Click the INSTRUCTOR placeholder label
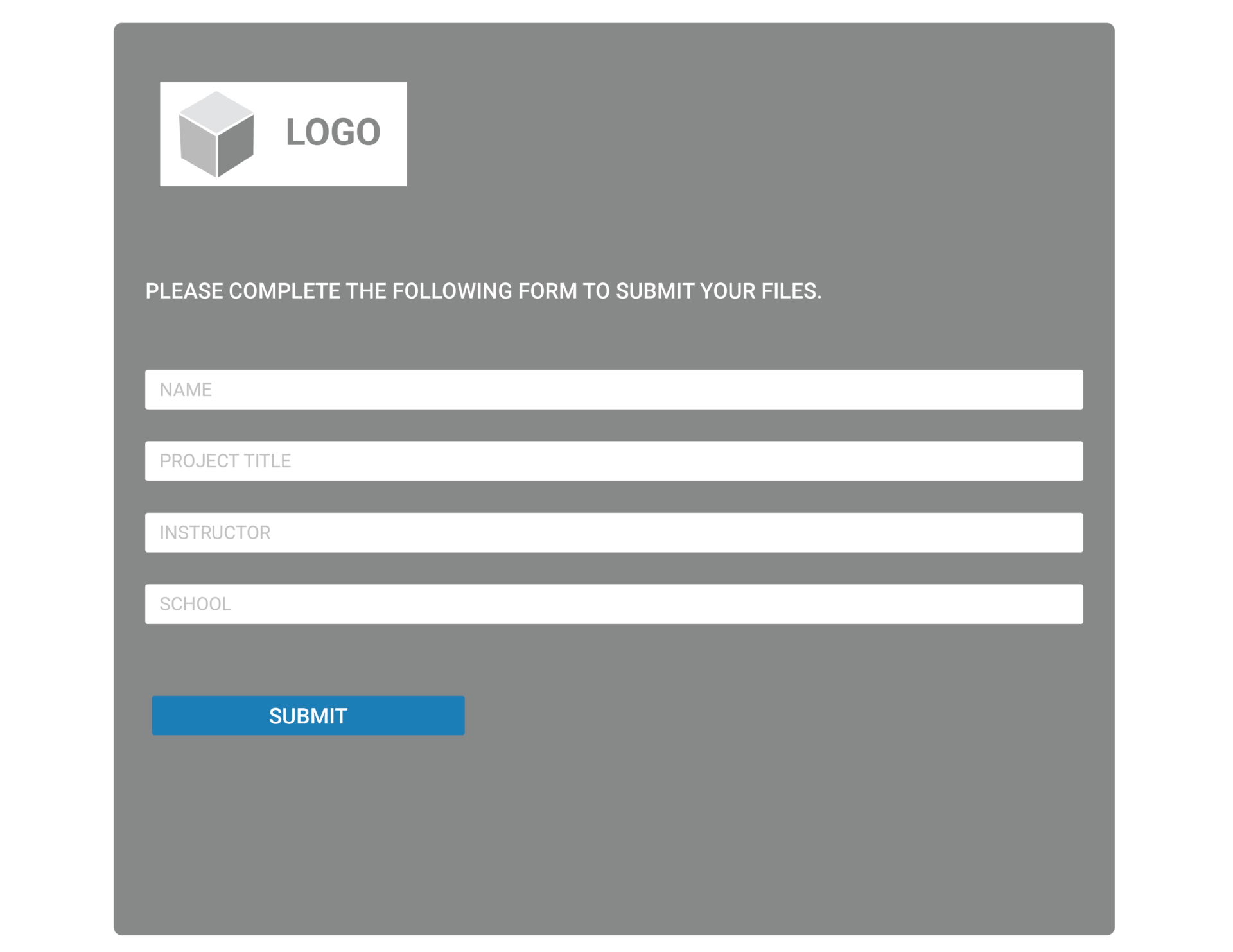 pyautogui.click(x=215, y=533)
